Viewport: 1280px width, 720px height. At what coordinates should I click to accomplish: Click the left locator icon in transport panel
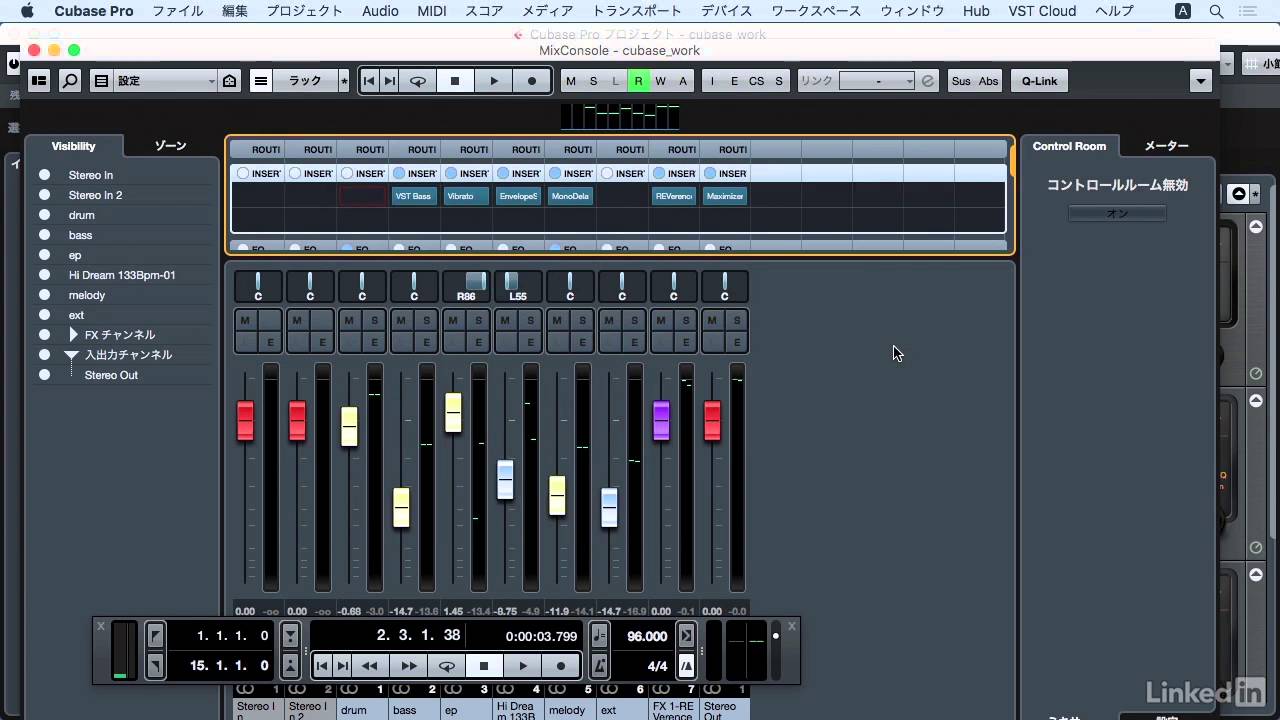[x=155, y=635]
